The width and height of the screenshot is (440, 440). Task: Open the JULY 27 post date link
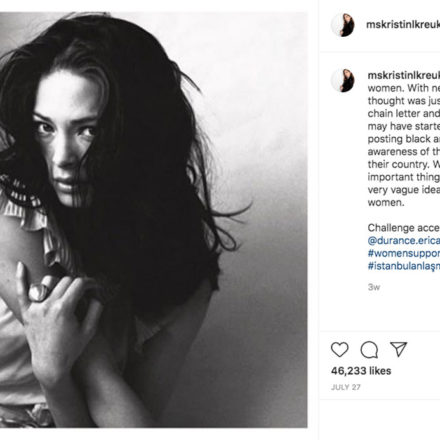[346, 387]
